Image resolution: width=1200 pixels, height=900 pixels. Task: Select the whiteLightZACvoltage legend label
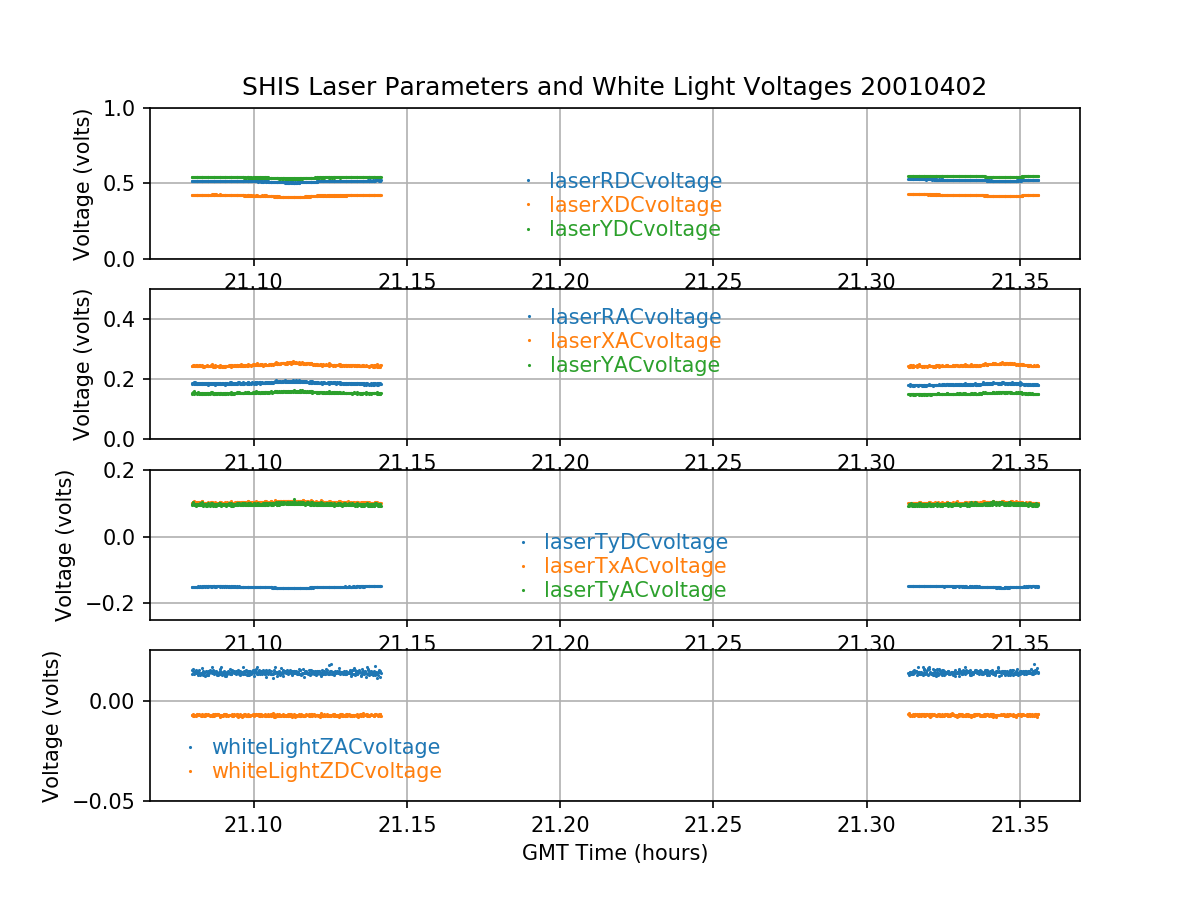tap(325, 747)
